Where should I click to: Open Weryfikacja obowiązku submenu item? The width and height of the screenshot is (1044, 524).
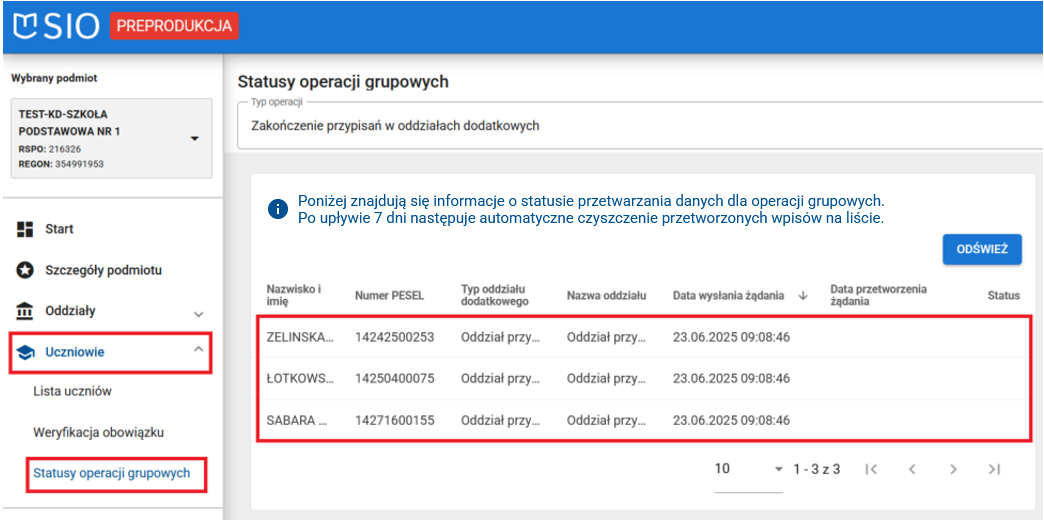click(99, 433)
